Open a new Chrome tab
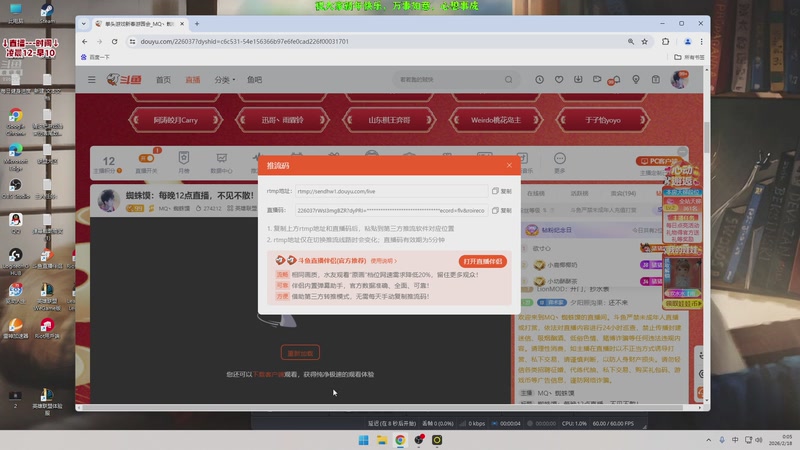This screenshot has width=800, height=450. [x=197, y=23]
